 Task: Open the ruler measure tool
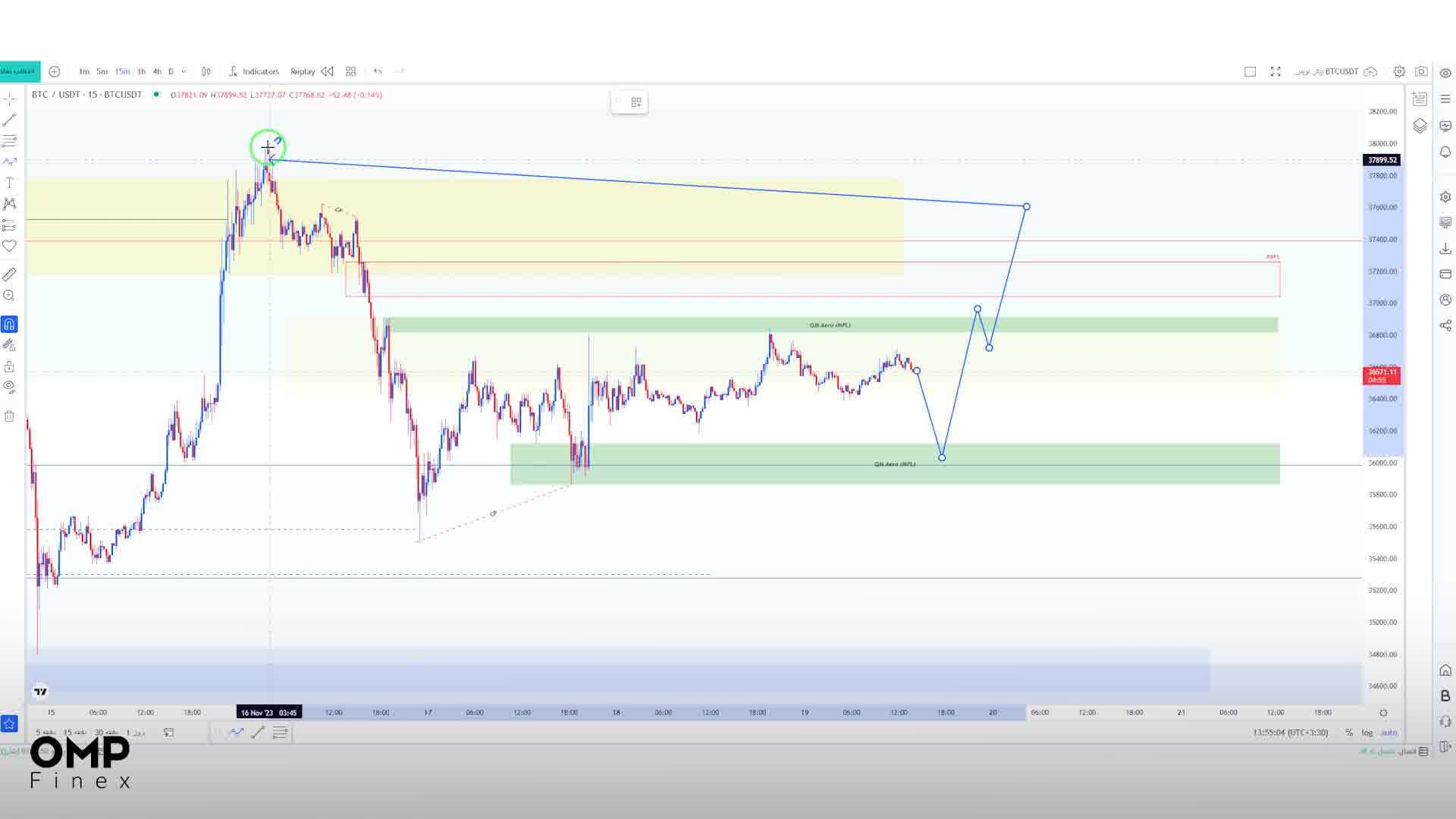[10, 274]
